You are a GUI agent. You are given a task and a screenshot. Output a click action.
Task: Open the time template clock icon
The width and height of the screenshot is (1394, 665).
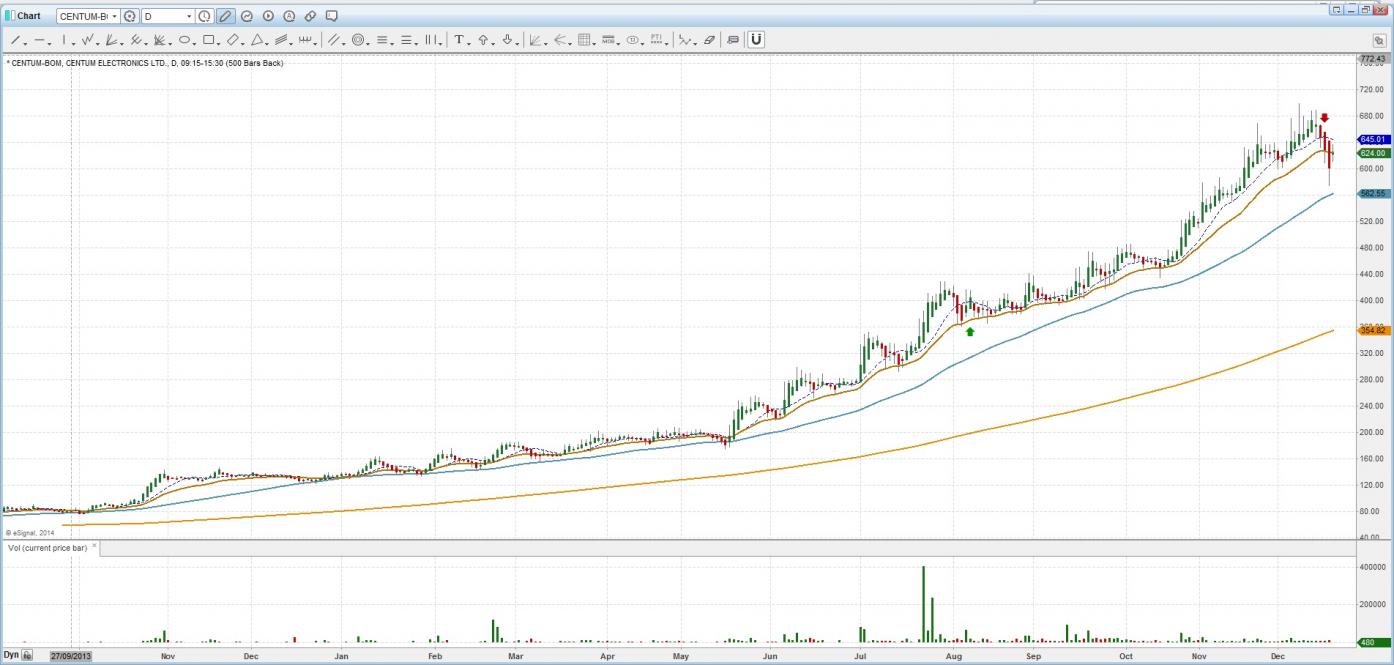pyautogui.click(x=205, y=16)
